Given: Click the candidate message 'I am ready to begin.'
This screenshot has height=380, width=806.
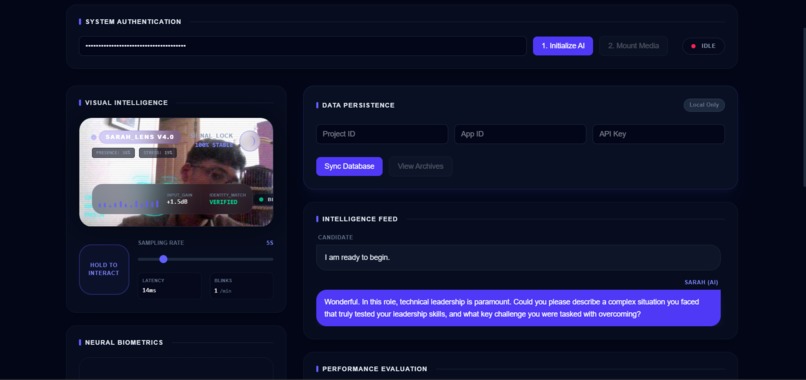Looking at the screenshot, I should (518, 257).
